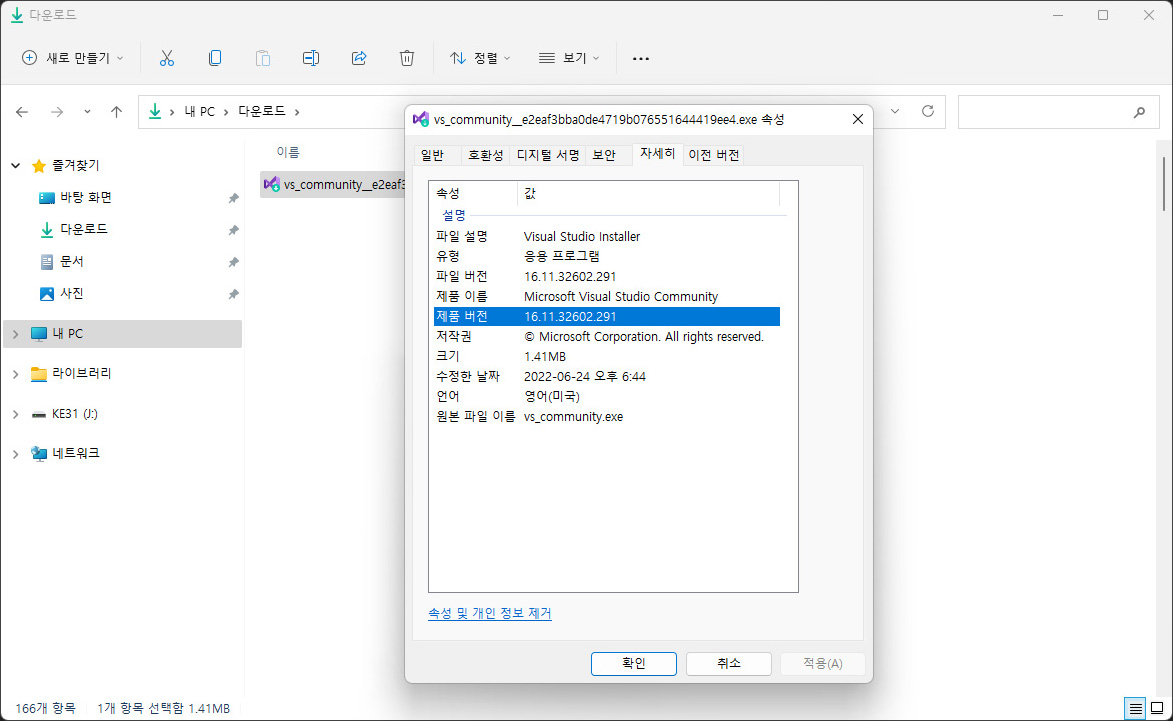Click chevron after 다운로드 in address bar

point(297,112)
